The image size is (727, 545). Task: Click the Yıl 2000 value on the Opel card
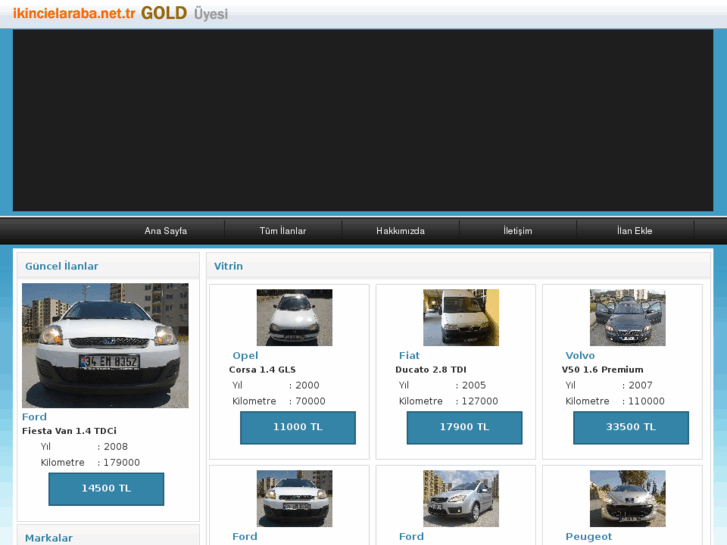coord(307,385)
